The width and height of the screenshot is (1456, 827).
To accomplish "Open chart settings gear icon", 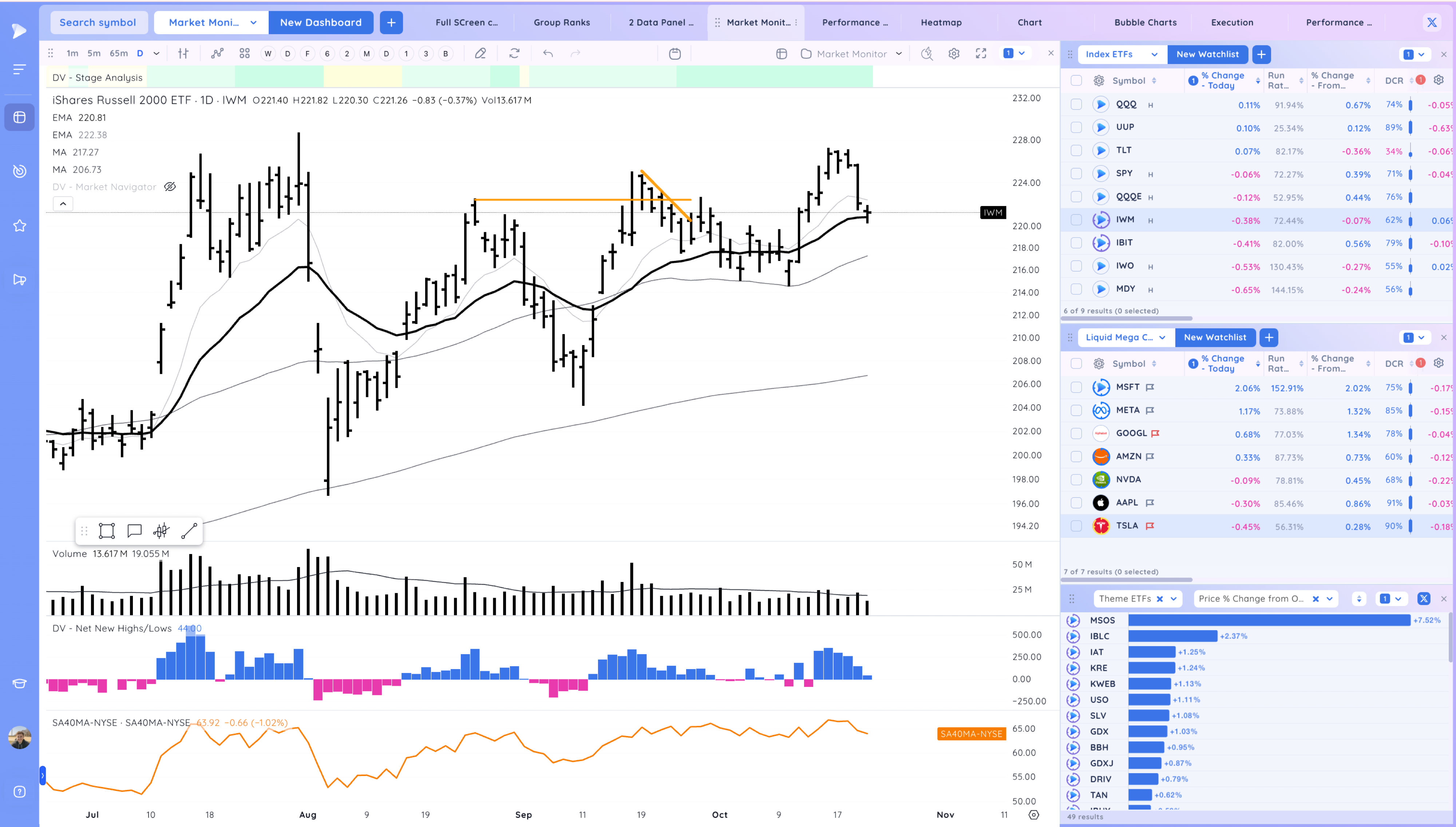I will pyautogui.click(x=954, y=54).
